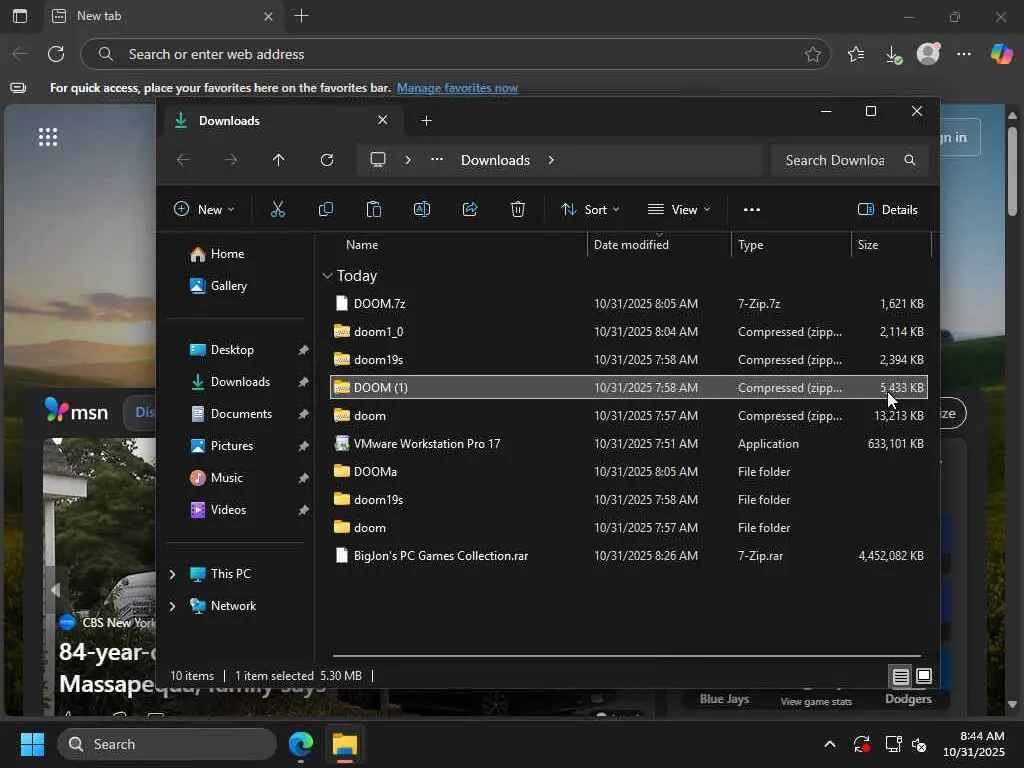Open Edge downloads icon

[893, 54]
